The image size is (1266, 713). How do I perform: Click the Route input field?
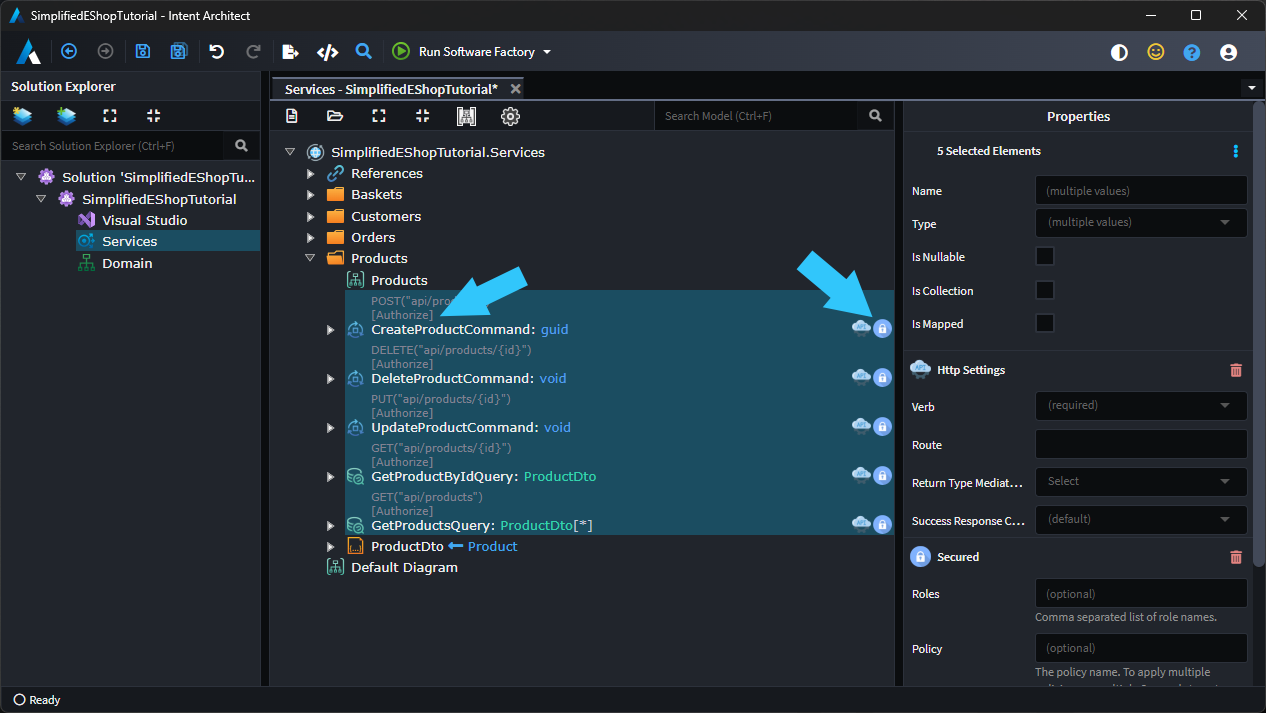tap(1141, 444)
